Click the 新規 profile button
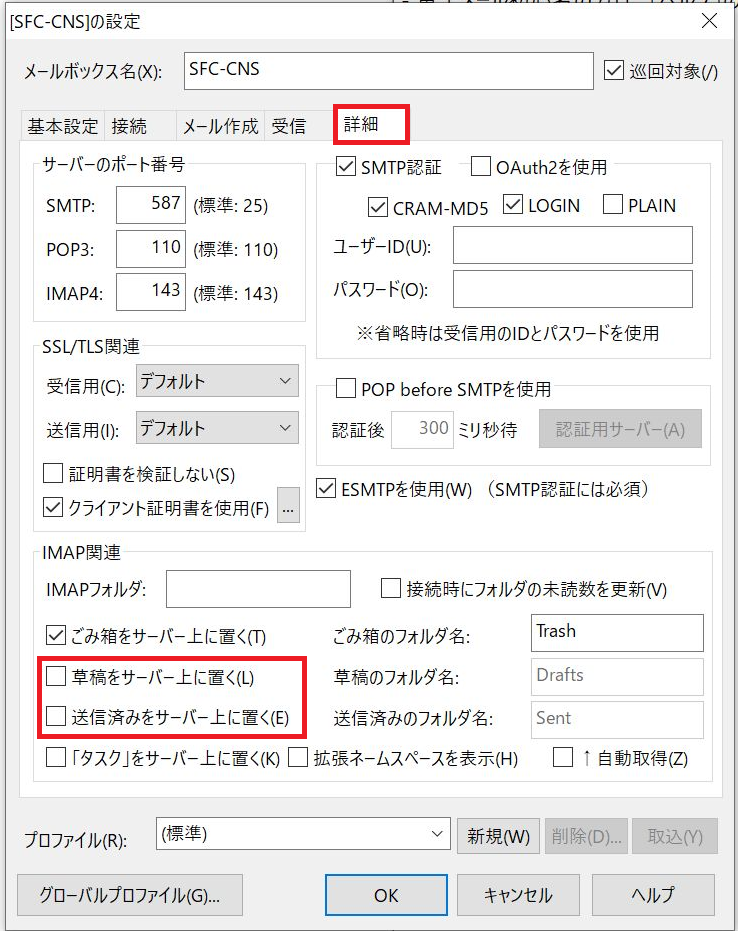 [498, 835]
